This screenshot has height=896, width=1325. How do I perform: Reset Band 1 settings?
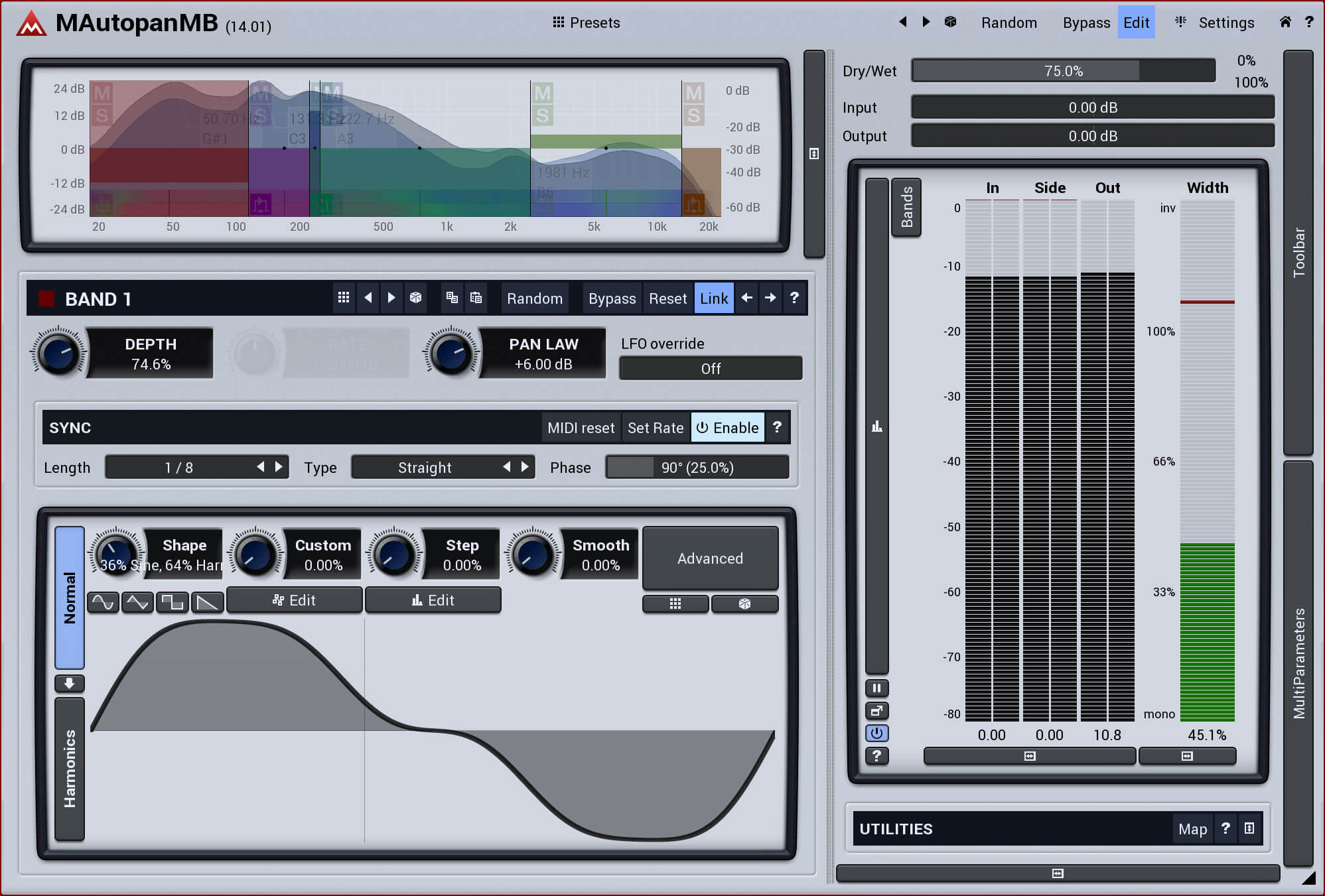click(667, 298)
